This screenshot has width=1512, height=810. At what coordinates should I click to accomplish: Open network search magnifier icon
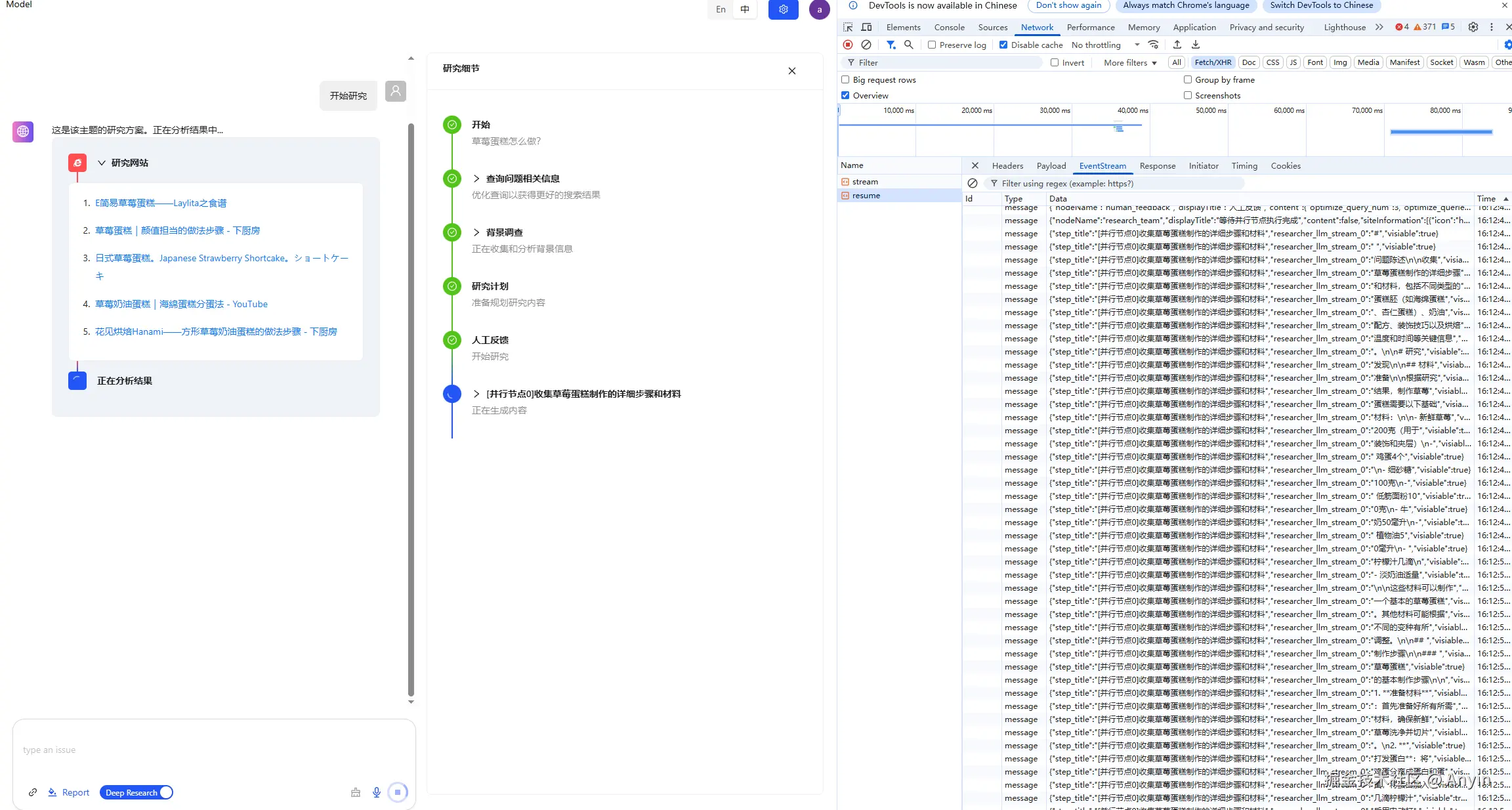tap(909, 45)
